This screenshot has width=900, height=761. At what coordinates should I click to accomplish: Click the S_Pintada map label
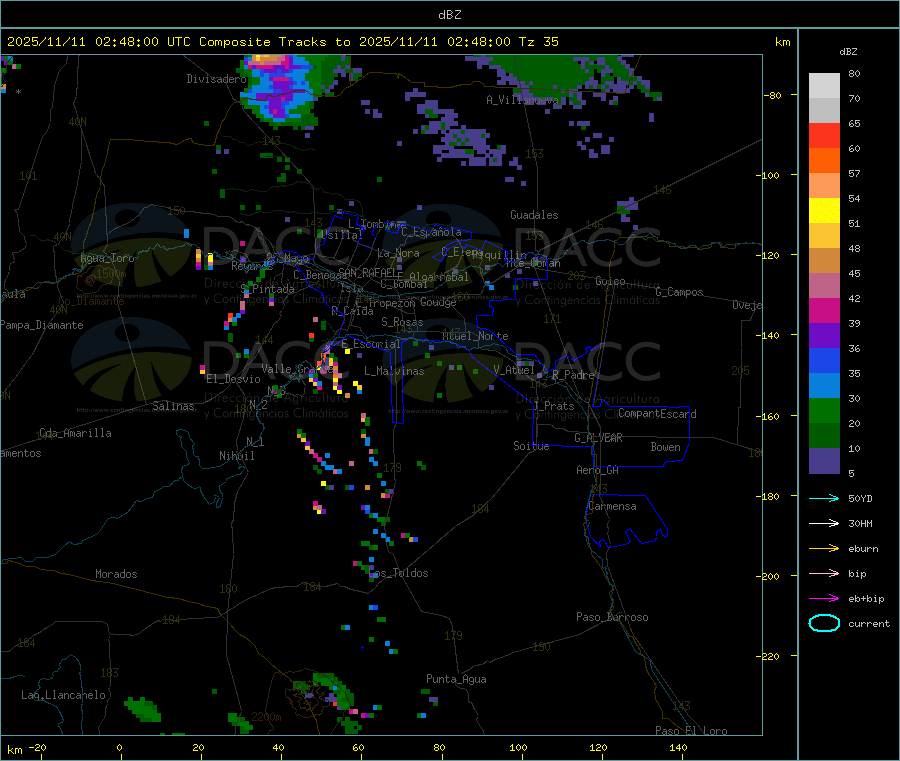pyautogui.click(x=267, y=289)
